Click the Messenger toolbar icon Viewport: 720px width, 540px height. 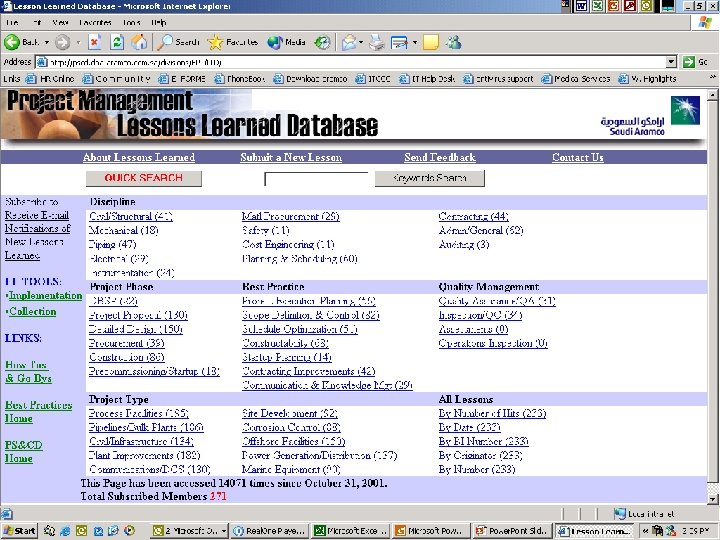[x=454, y=43]
